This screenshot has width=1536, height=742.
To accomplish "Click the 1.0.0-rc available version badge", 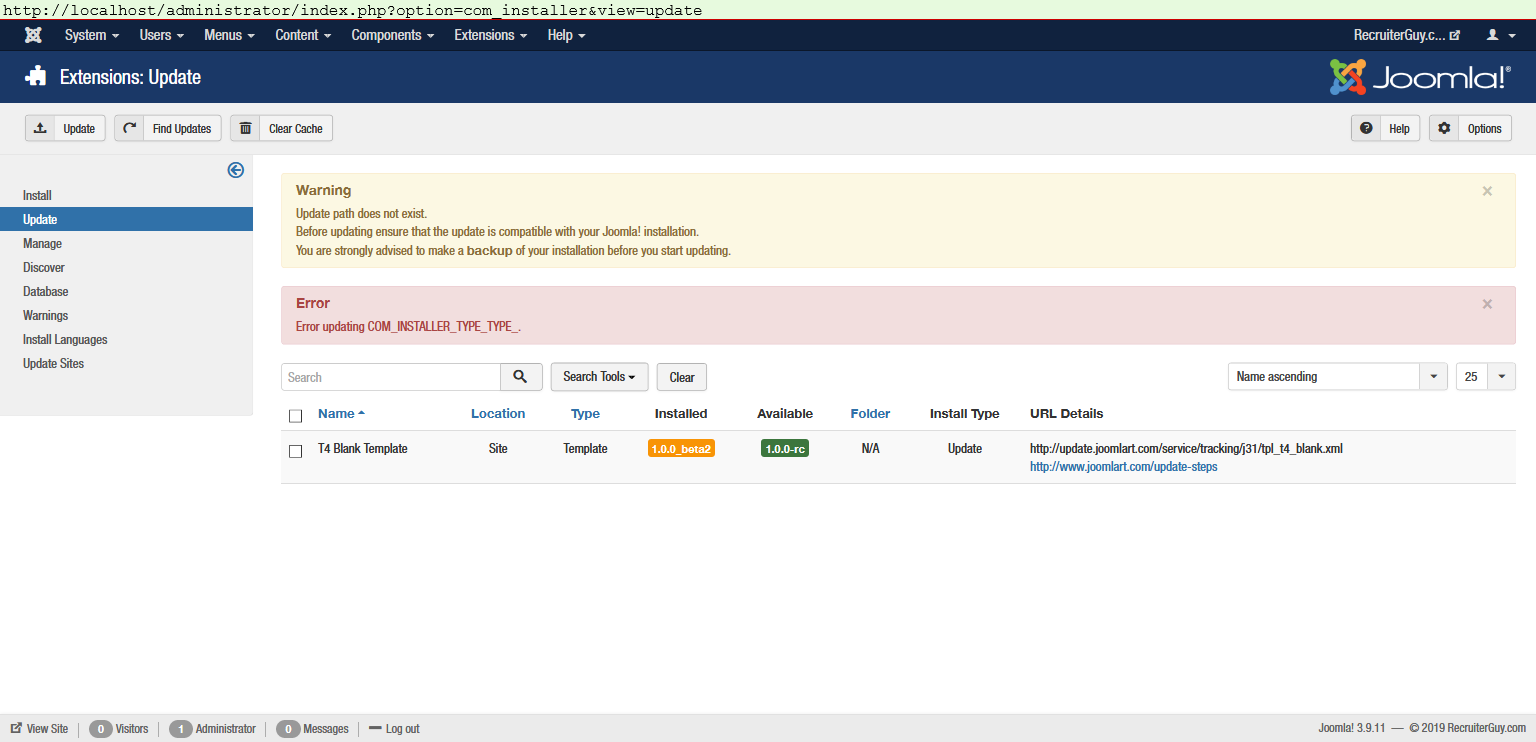I will point(785,449).
